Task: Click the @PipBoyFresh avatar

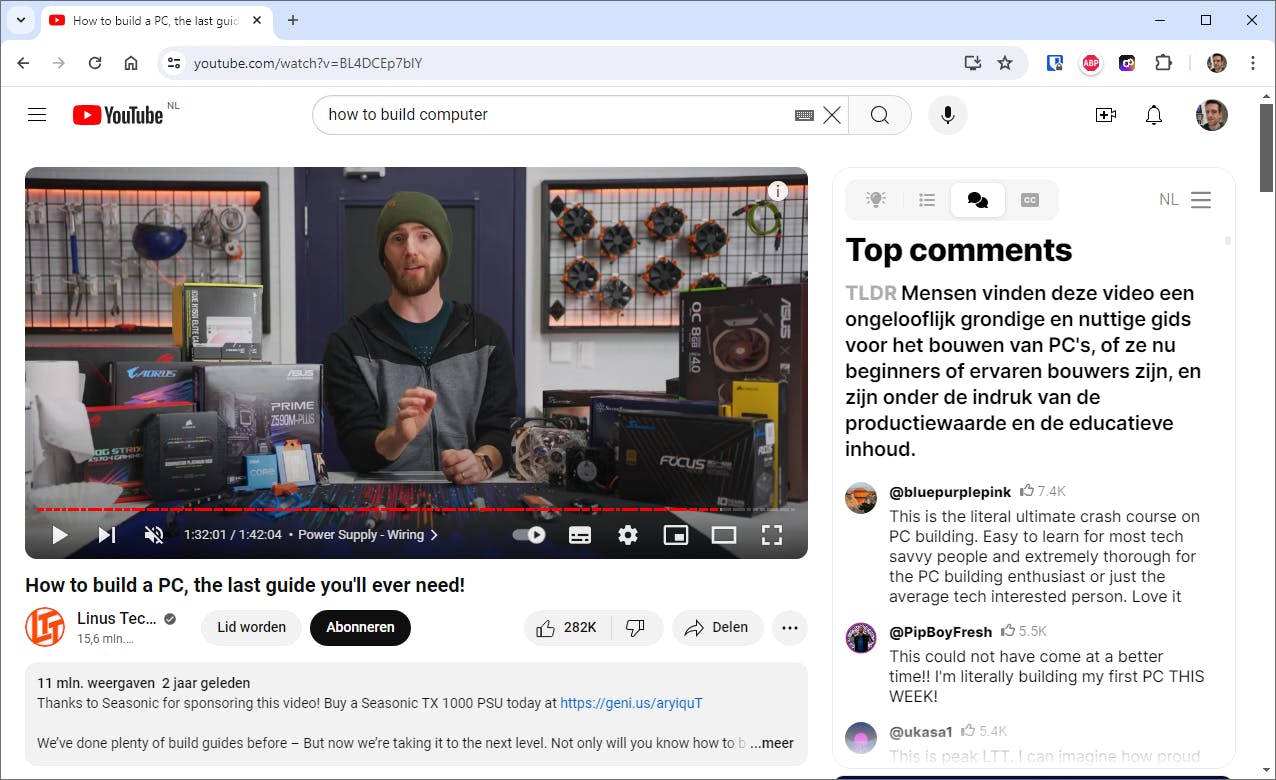Action: (x=861, y=638)
